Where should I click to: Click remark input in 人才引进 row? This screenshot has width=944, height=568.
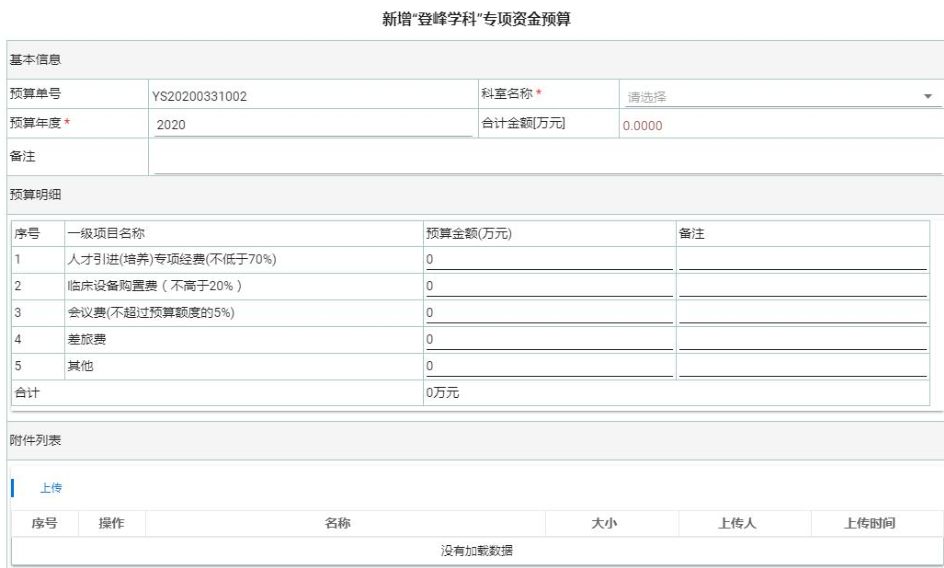pos(803,259)
